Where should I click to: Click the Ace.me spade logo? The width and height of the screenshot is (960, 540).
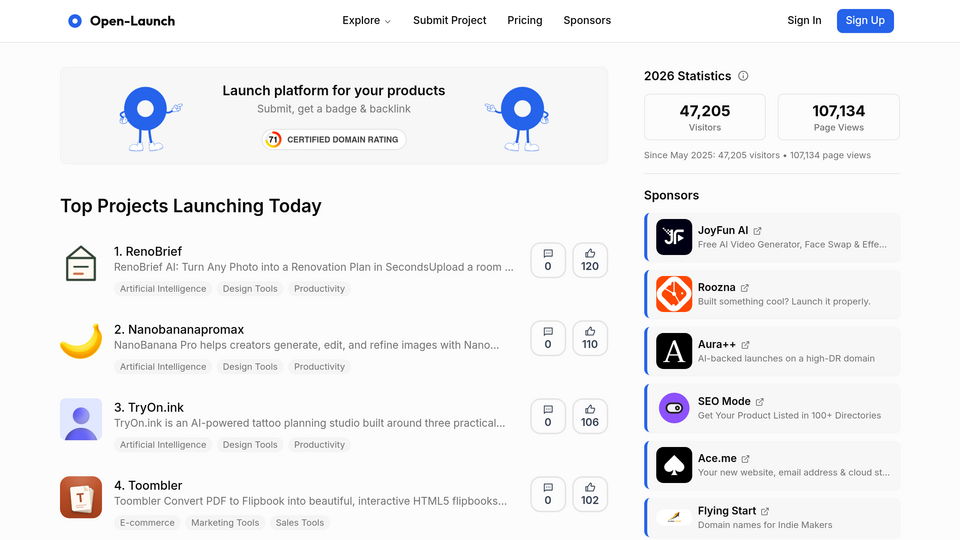[674, 465]
